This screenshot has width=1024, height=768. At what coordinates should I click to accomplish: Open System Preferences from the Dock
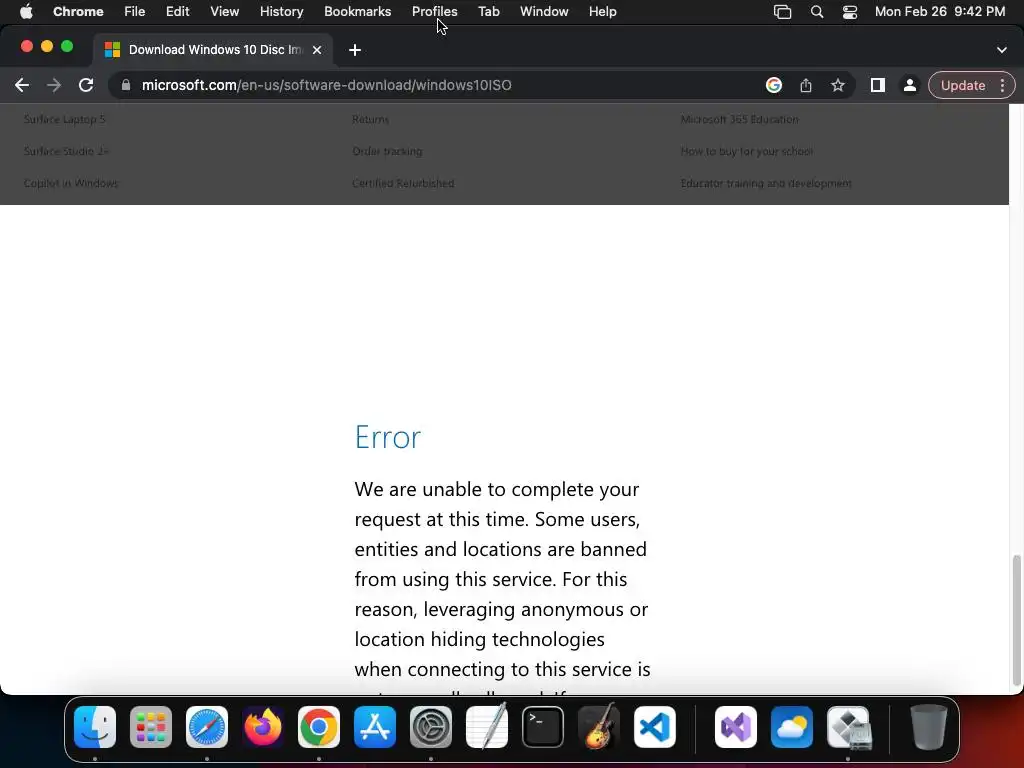tap(430, 727)
